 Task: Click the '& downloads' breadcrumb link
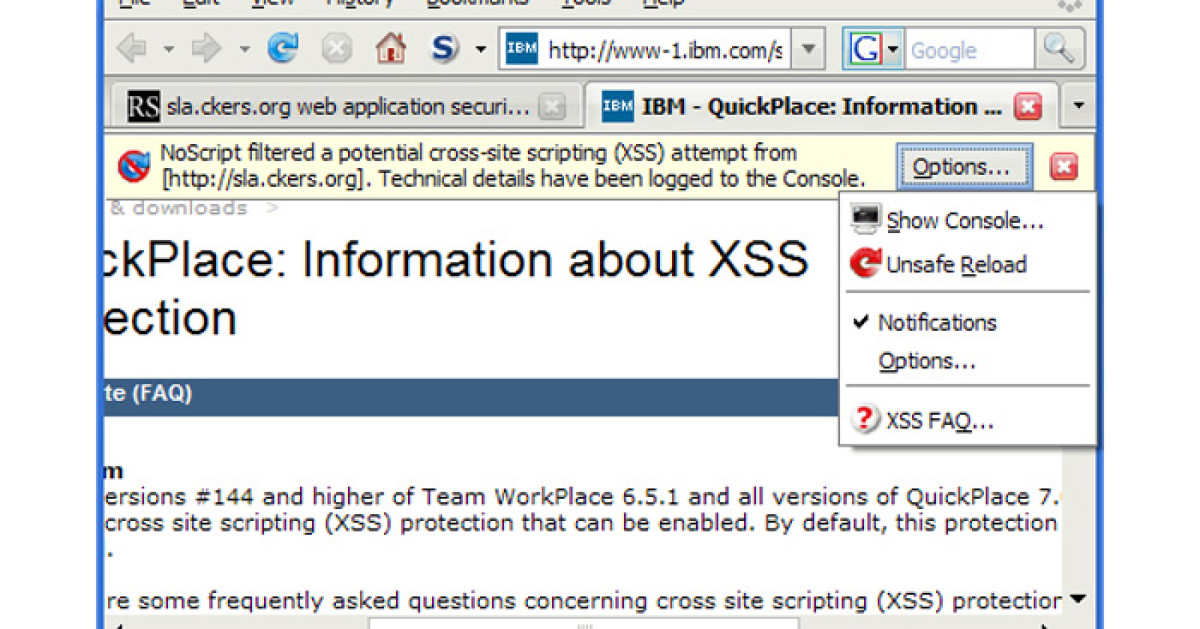tap(178, 208)
